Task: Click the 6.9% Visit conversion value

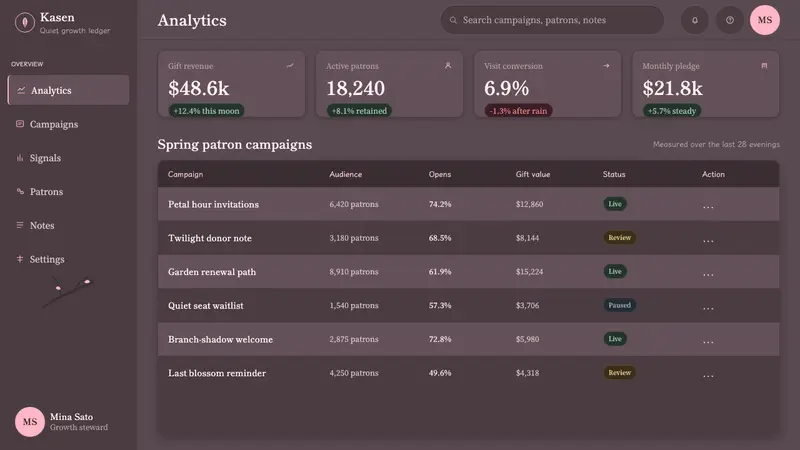Action: (507, 88)
